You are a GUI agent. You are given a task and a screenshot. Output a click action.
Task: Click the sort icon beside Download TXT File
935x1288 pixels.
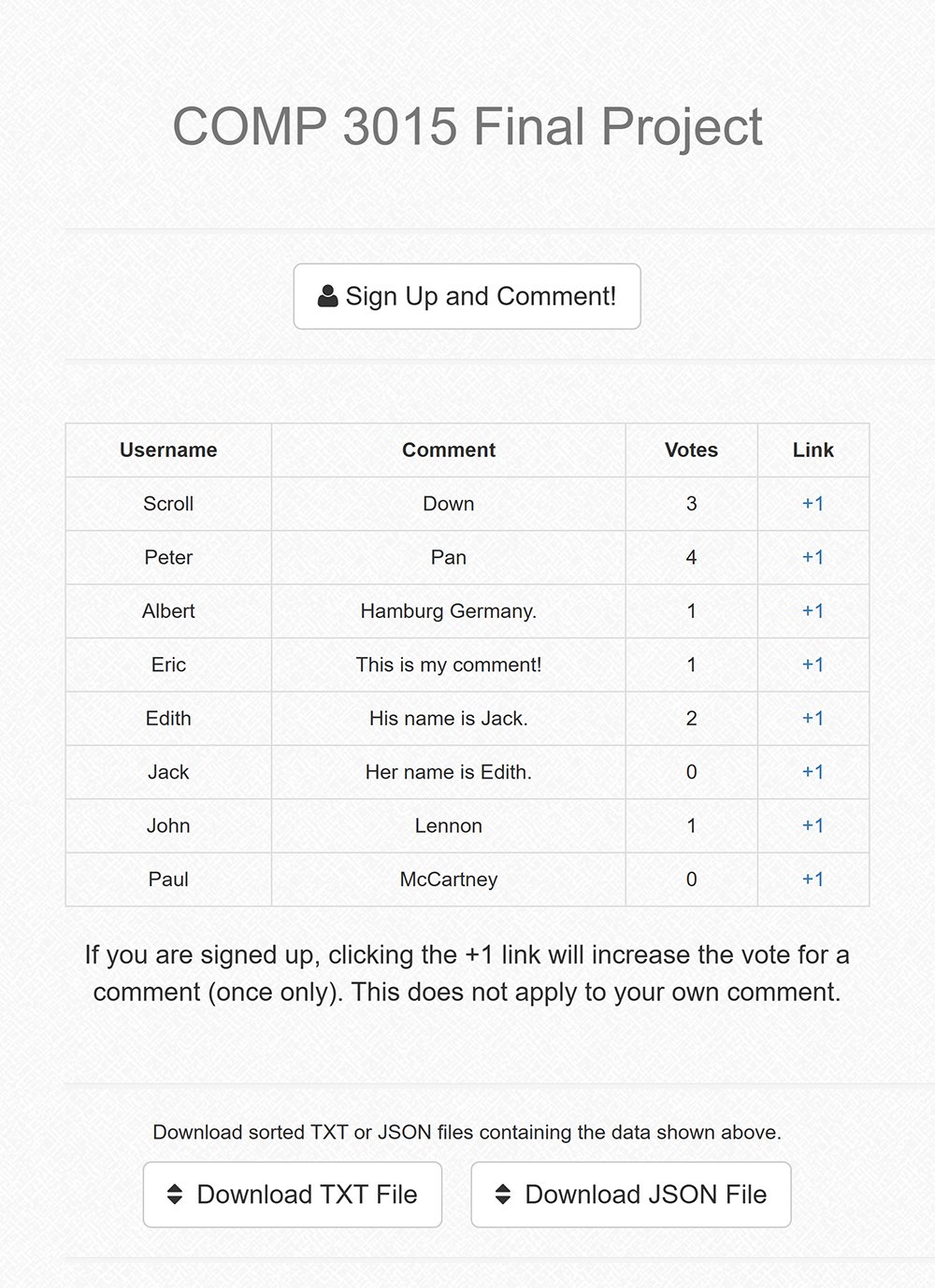(x=175, y=1194)
